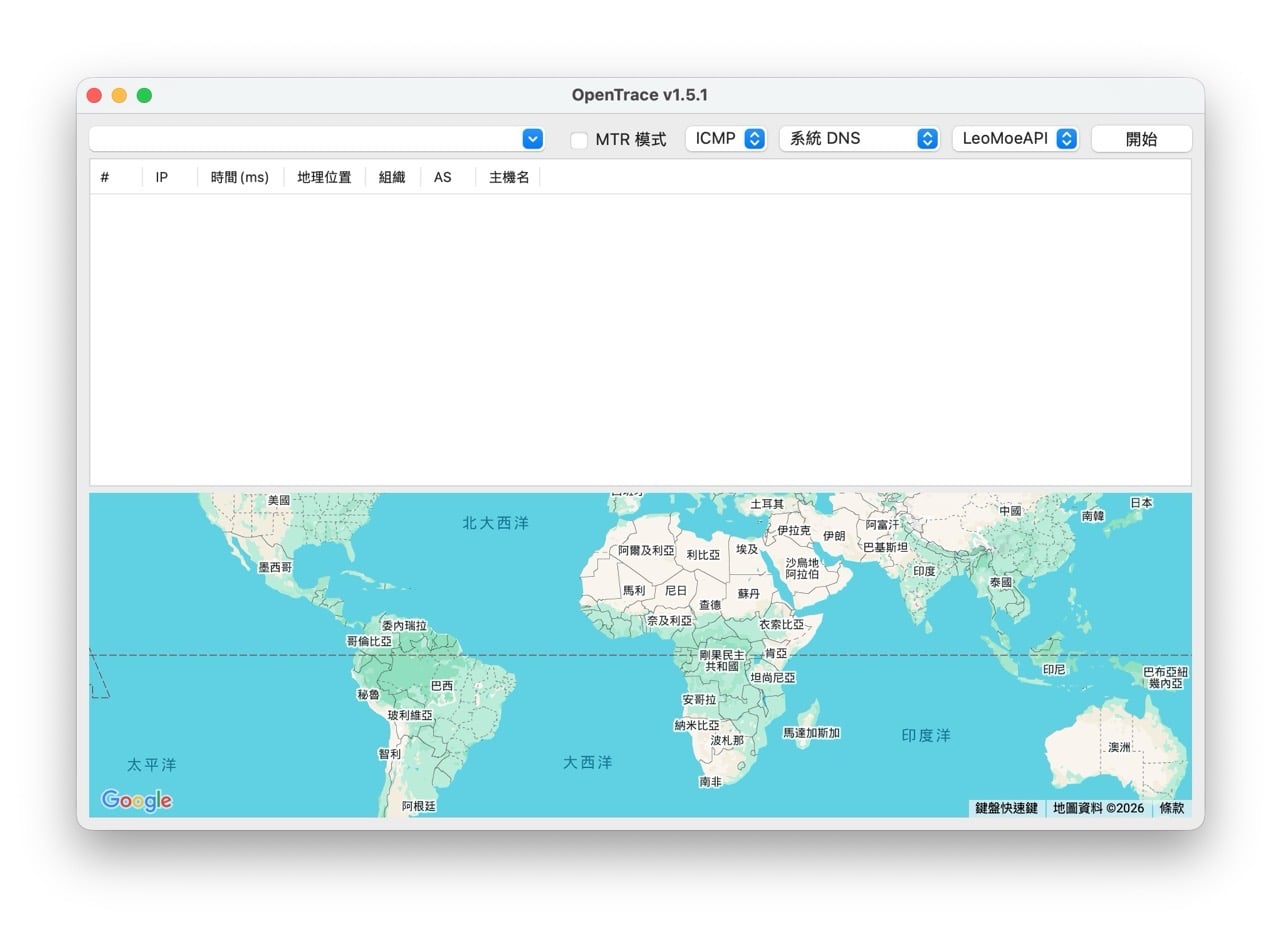This screenshot has width=1280, height=928.
Task: Click inside the trace target input field
Action: pos(300,138)
